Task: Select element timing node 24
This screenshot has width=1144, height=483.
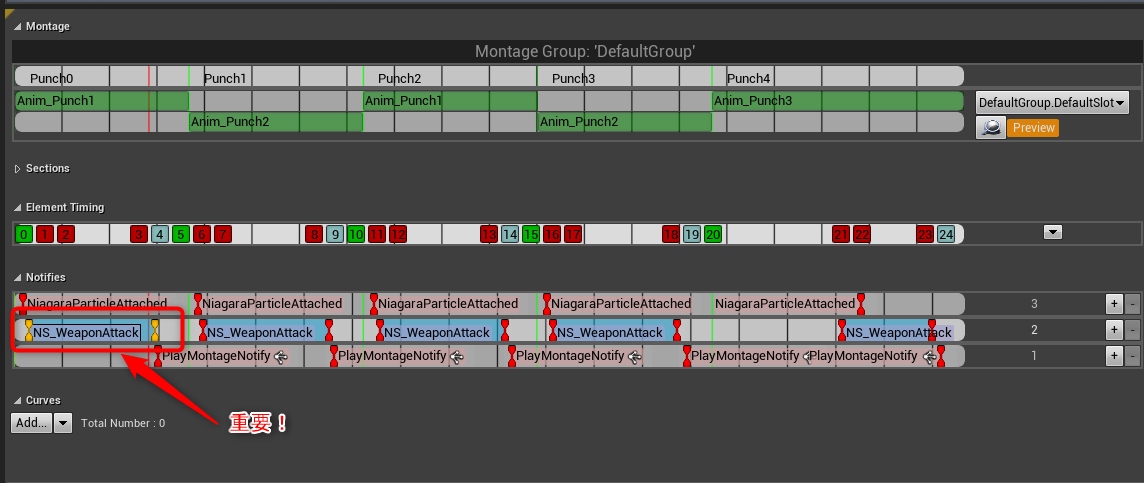Action: pyautogui.click(x=946, y=234)
